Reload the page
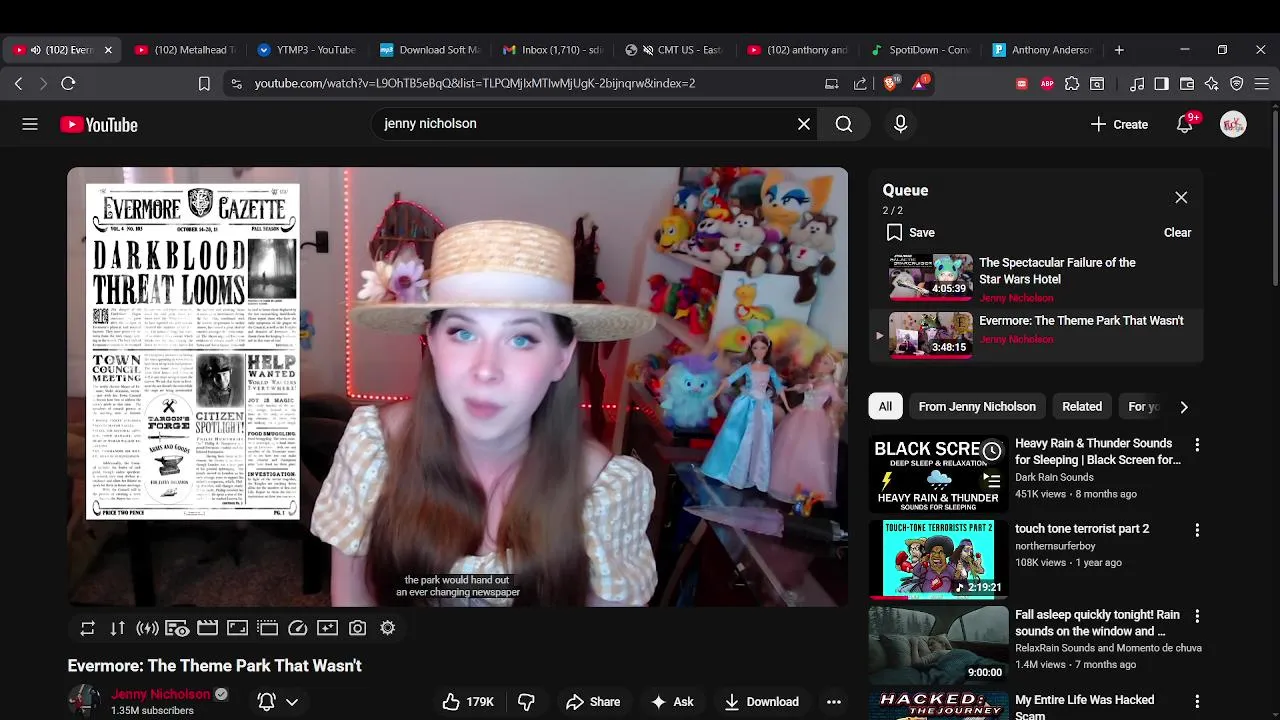Image resolution: width=1280 pixels, height=720 pixels. tap(68, 84)
